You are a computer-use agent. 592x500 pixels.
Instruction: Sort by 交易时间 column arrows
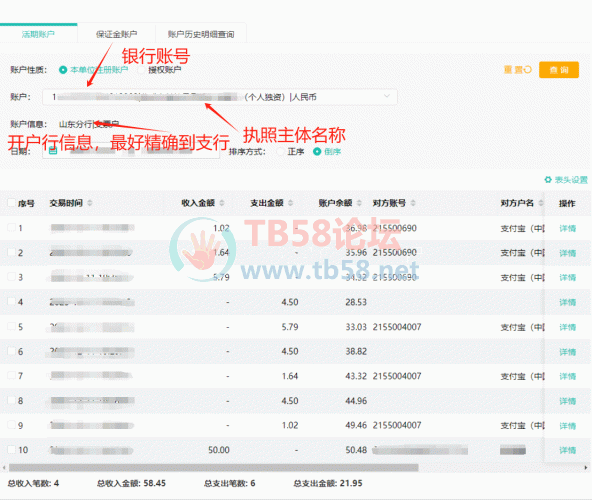click(x=90, y=203)
